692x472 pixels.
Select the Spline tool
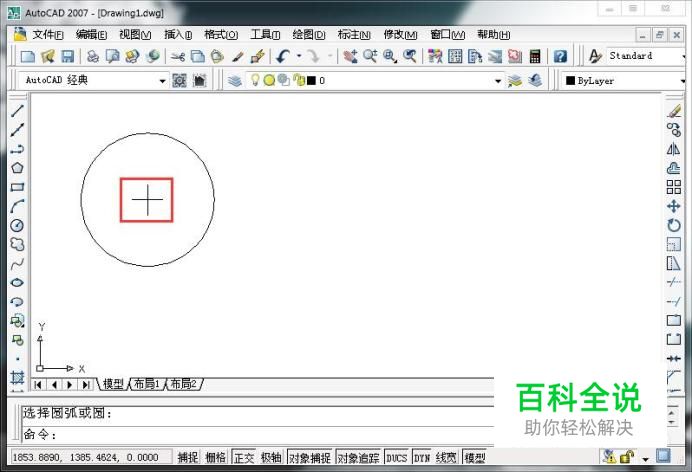point(17,264)
